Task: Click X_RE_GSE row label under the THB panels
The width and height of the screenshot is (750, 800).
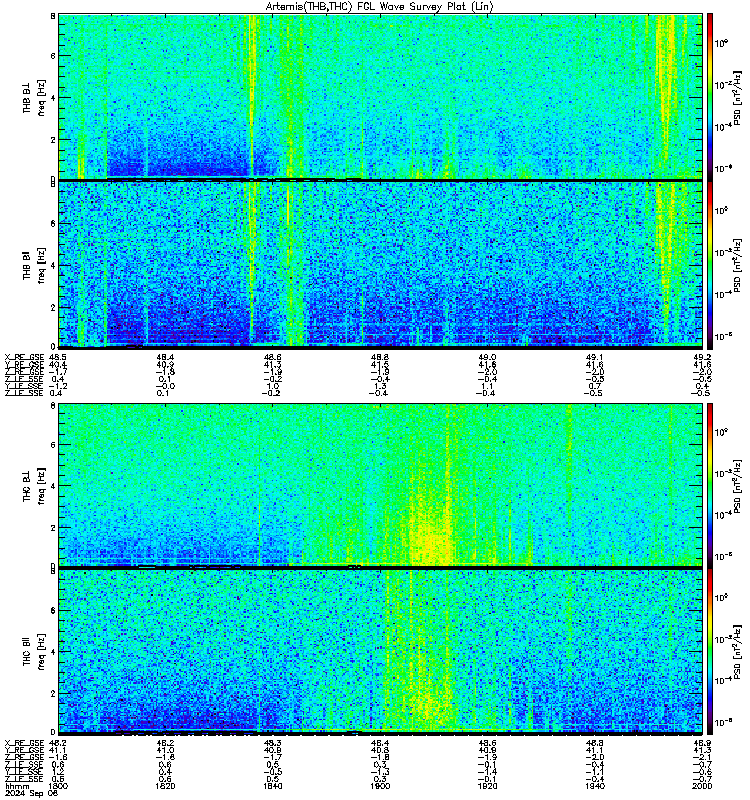Action: click(24, 358)
